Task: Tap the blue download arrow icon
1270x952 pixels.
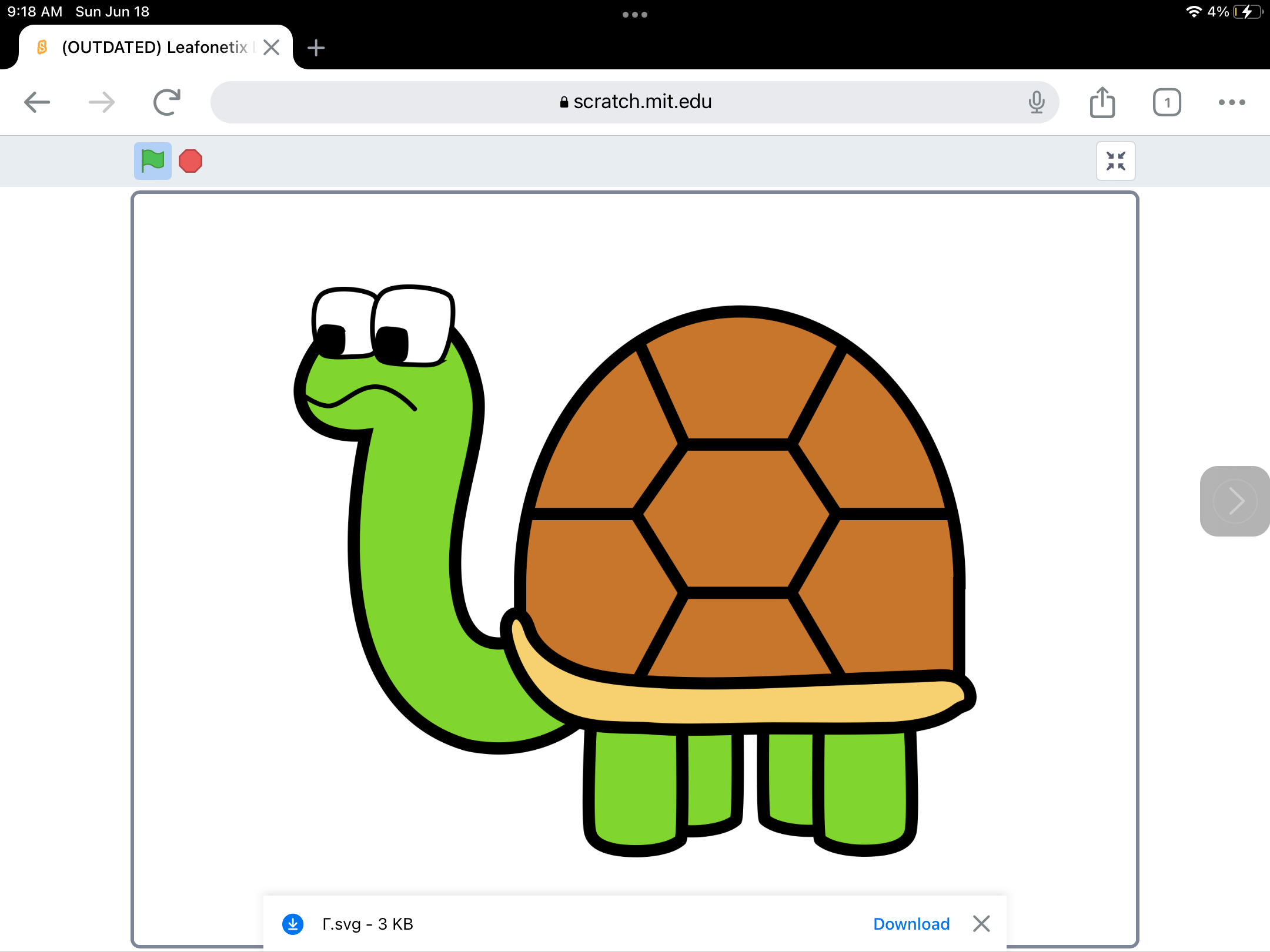Action: (293, 924)
